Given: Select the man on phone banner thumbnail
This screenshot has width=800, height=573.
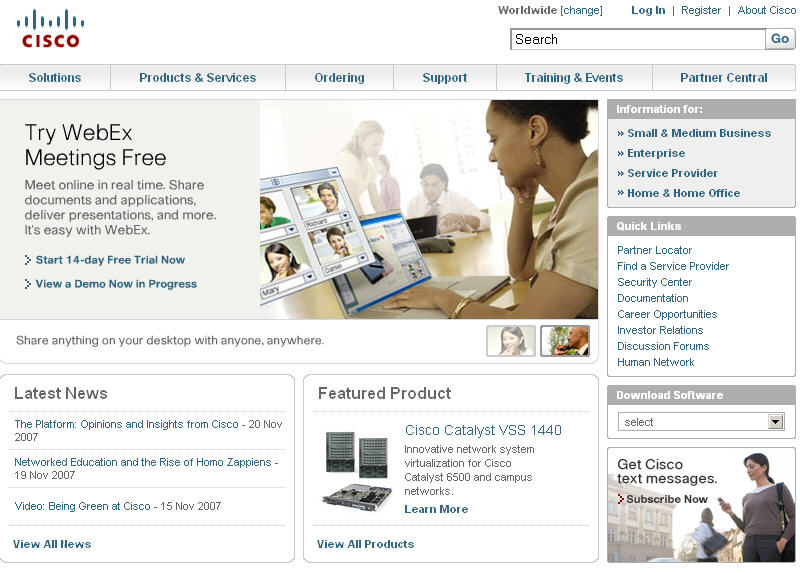Looking at the screenshot, I should (x=565, y=340).
